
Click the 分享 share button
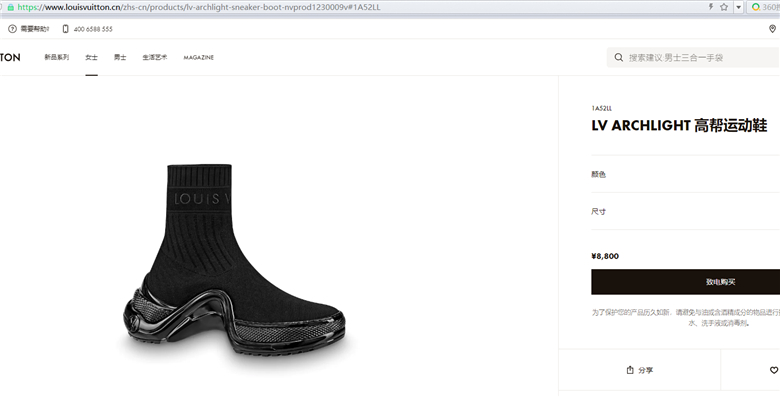point(639,370)
